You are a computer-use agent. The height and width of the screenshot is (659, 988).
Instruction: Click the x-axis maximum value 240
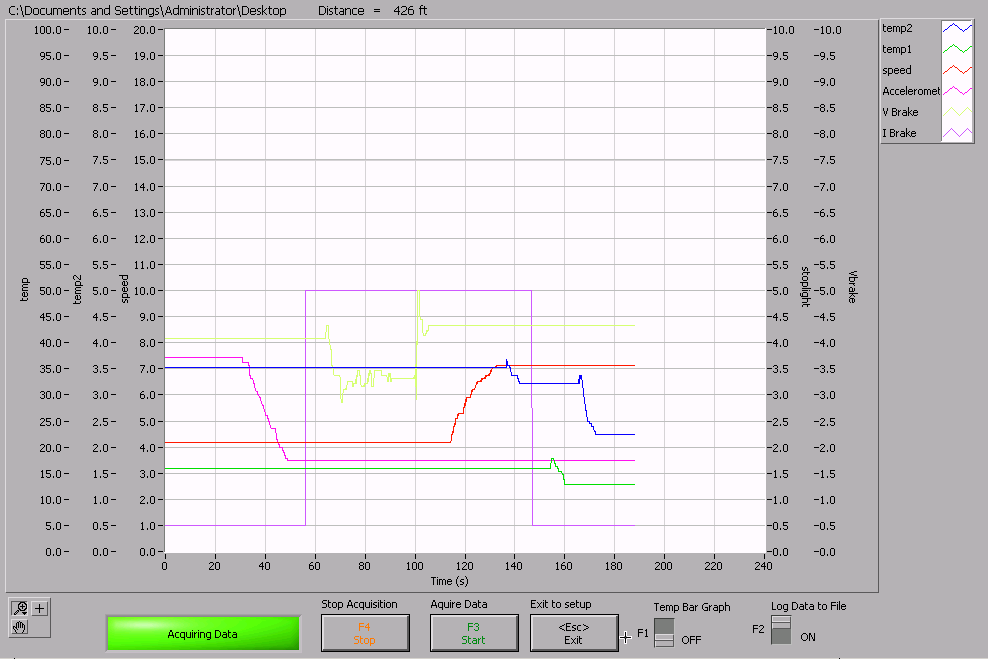coord(763,566)
